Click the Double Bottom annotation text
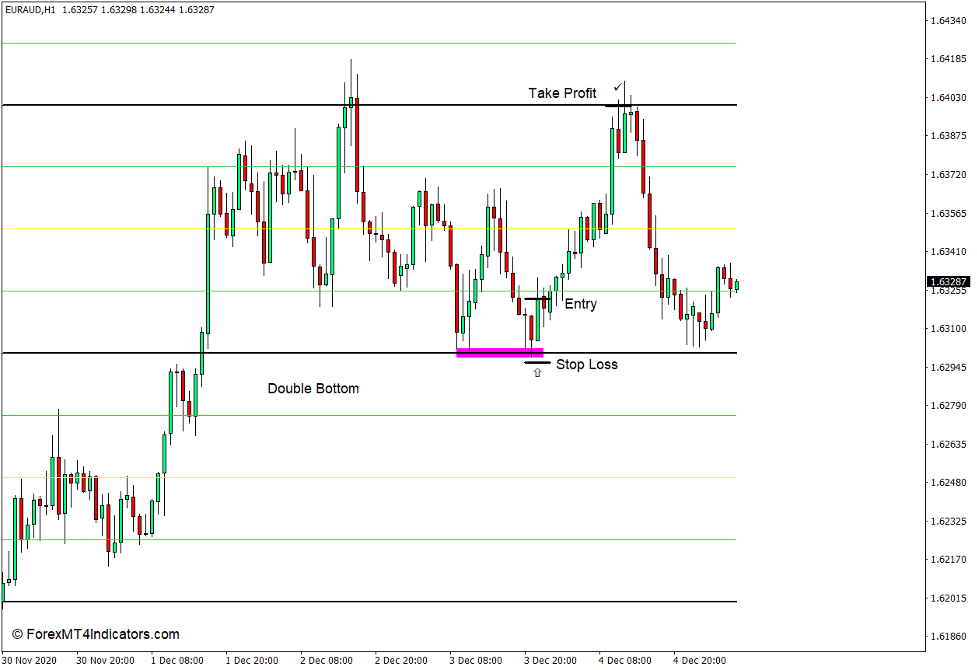The image size is (977, 670). click(312, 388)
